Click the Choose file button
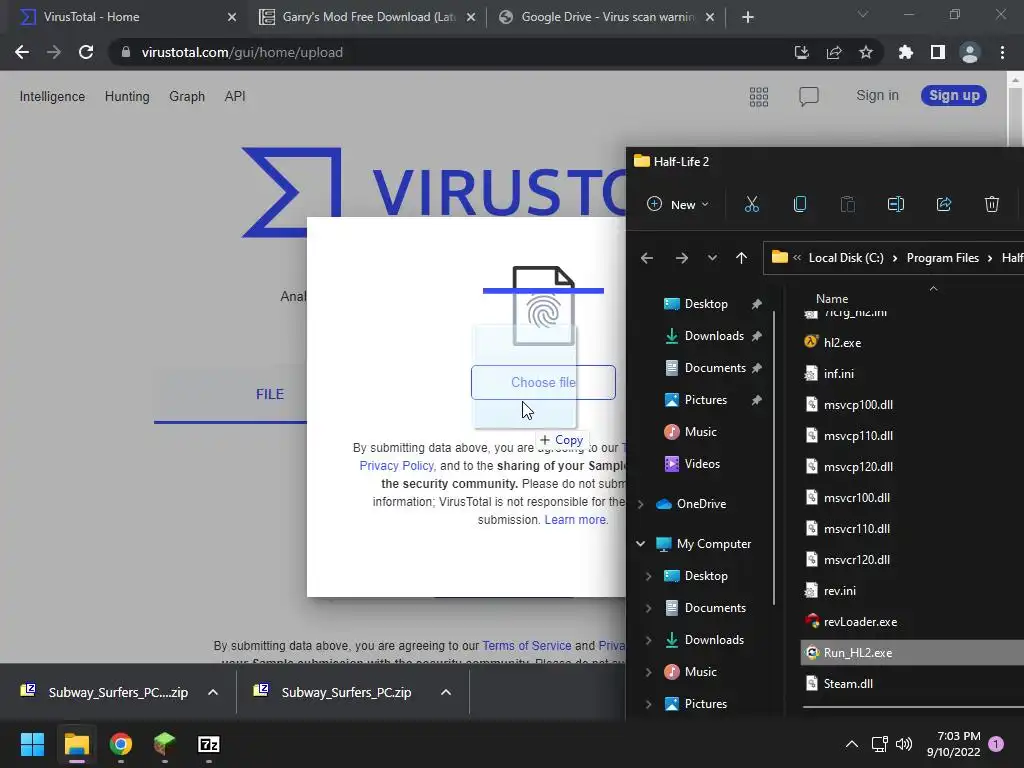This screenshot has height=768, width=1024. tap(543, 383)
